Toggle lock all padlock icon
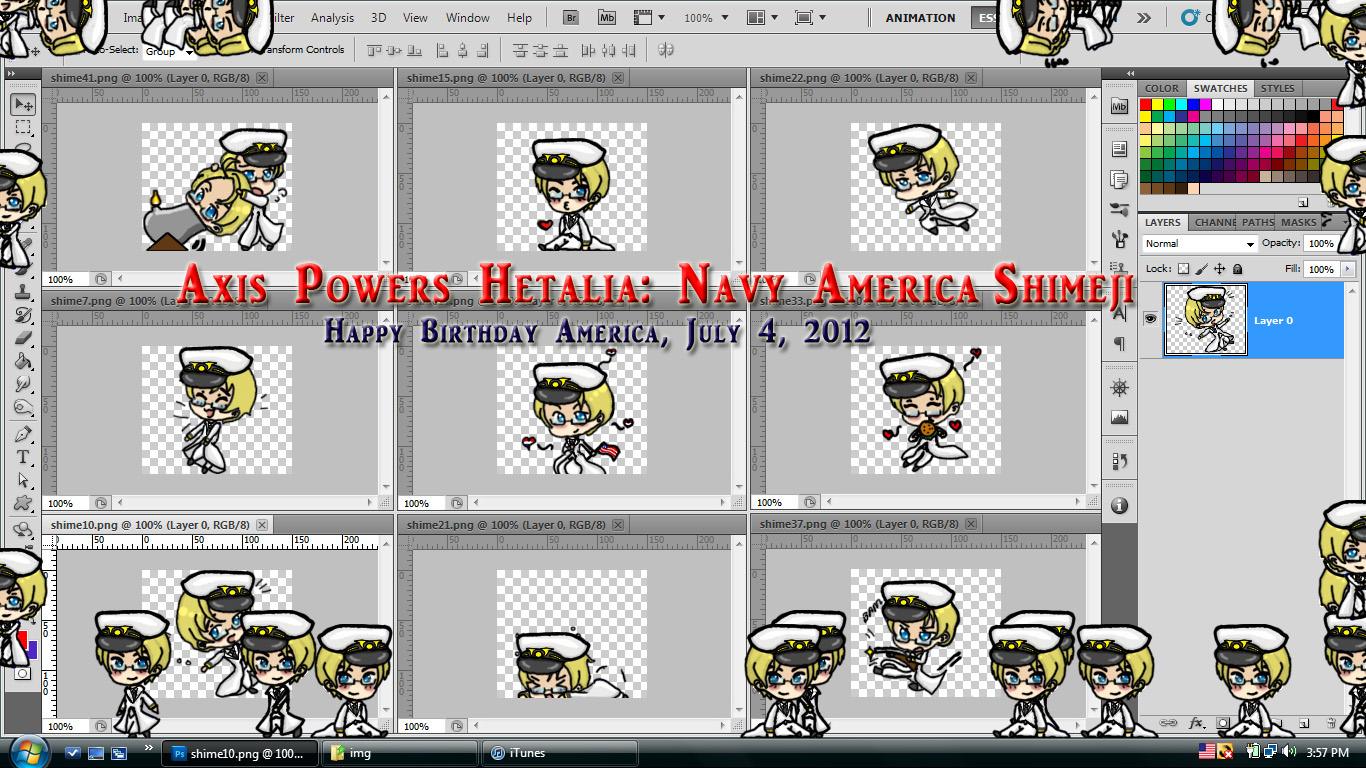This screenshot has width=1366, height=768. [x=1238, y=269]
